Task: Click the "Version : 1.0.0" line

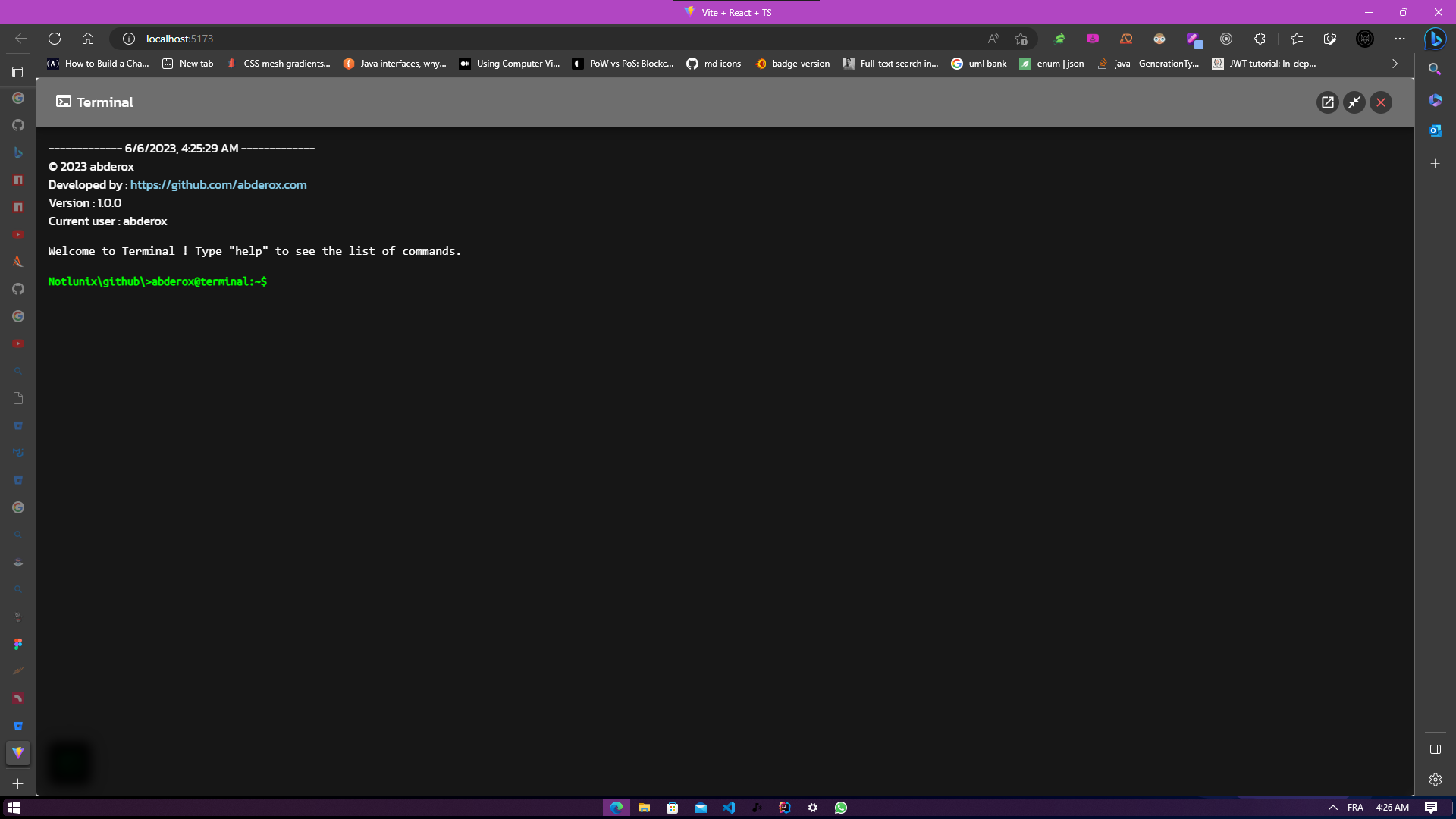Action: (x=85, y=203)
